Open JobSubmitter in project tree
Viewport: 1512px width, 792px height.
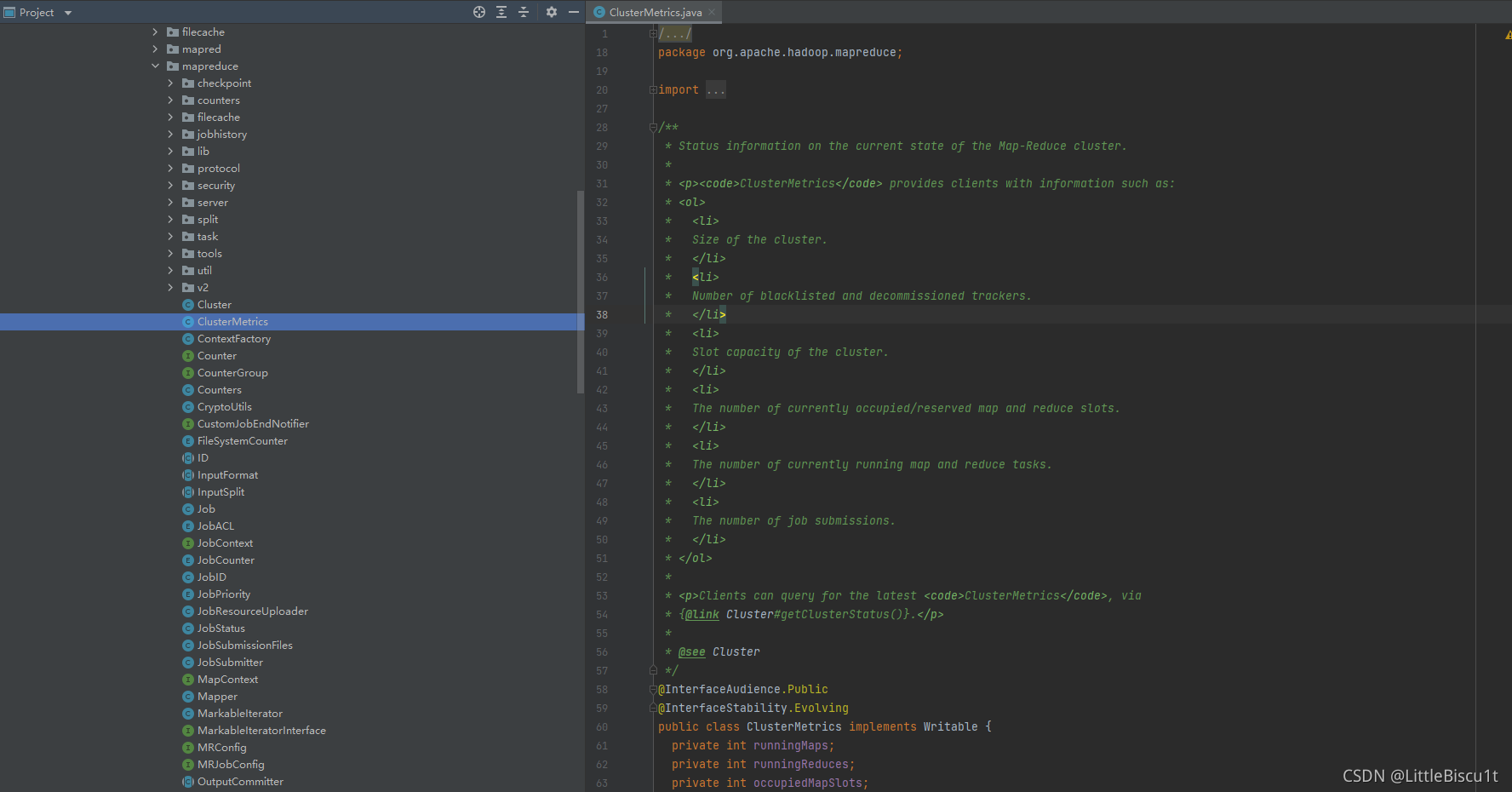click(230, 662)
